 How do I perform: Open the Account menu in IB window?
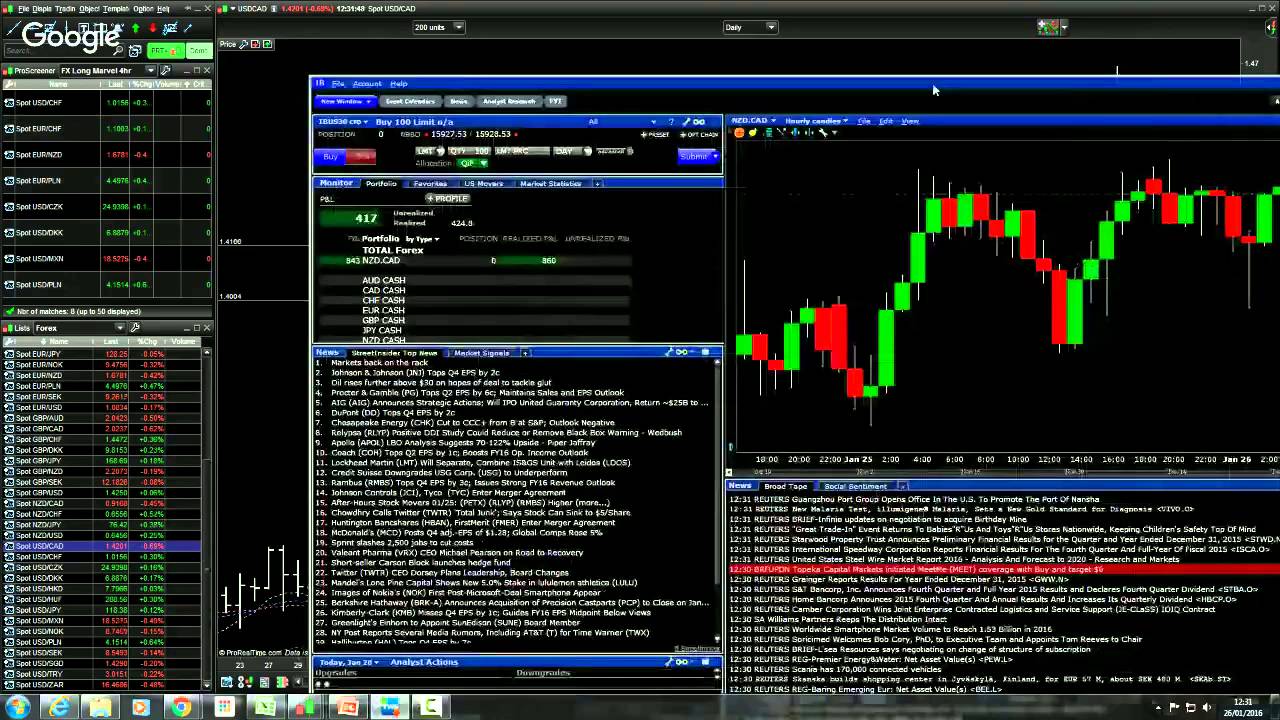367,84
